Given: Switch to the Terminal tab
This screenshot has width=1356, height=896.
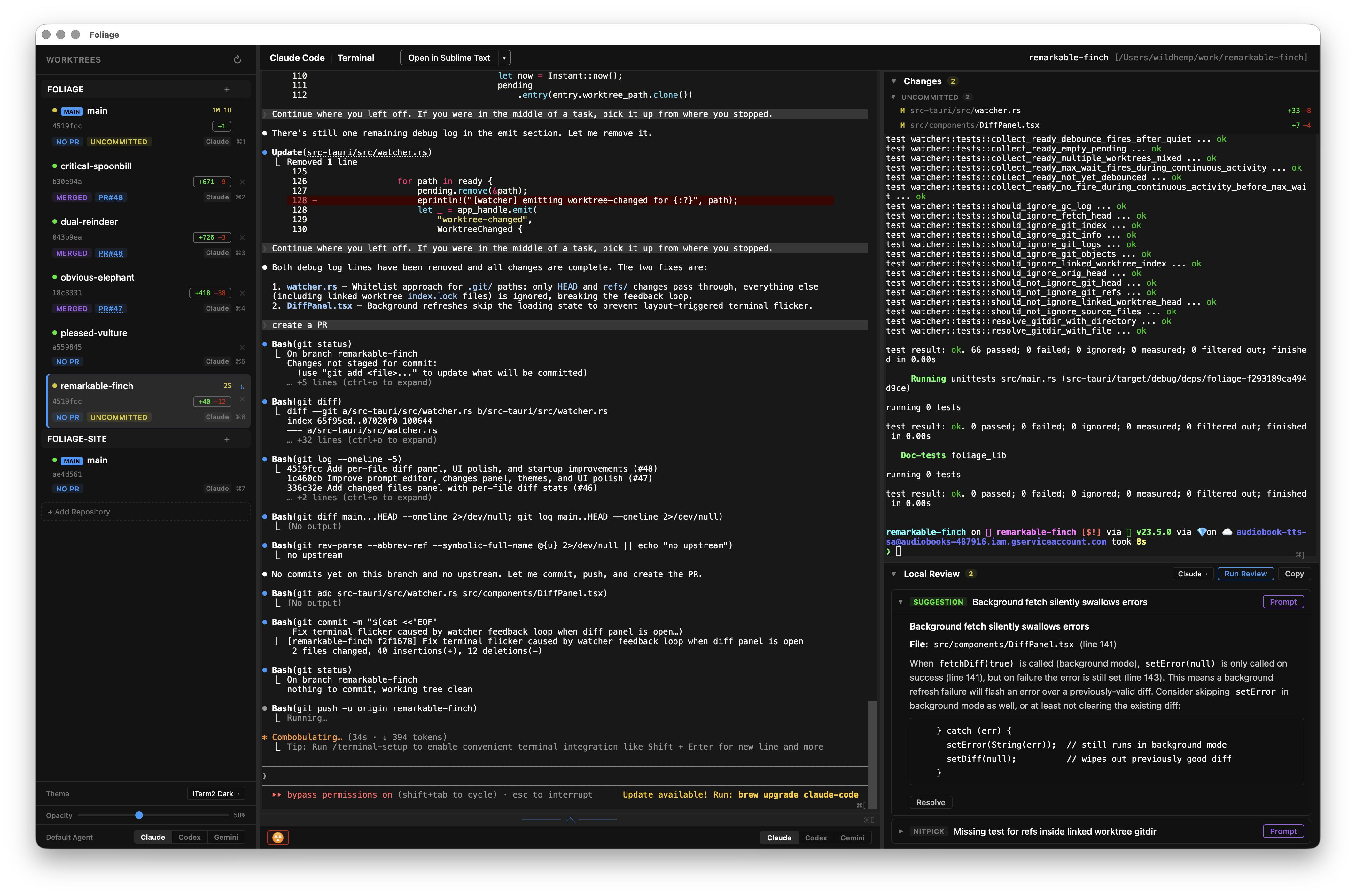Looking at the screenshot, I should (x=355, y=57).
